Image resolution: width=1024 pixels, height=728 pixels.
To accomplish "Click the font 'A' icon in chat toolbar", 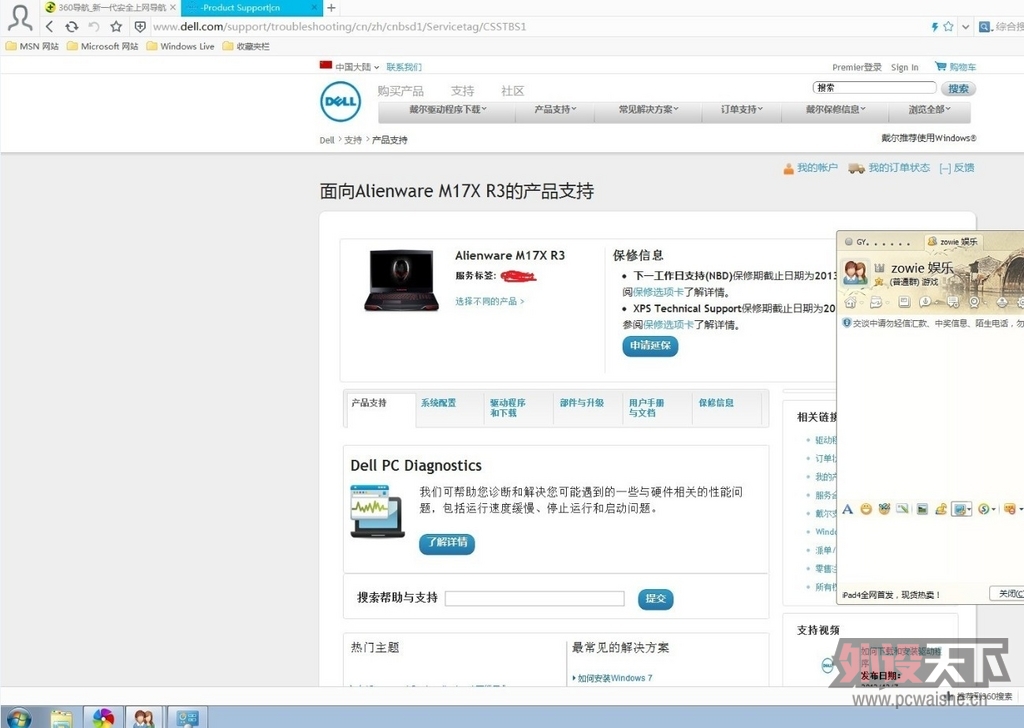I will pyautogui.click(x=848, y=509).
